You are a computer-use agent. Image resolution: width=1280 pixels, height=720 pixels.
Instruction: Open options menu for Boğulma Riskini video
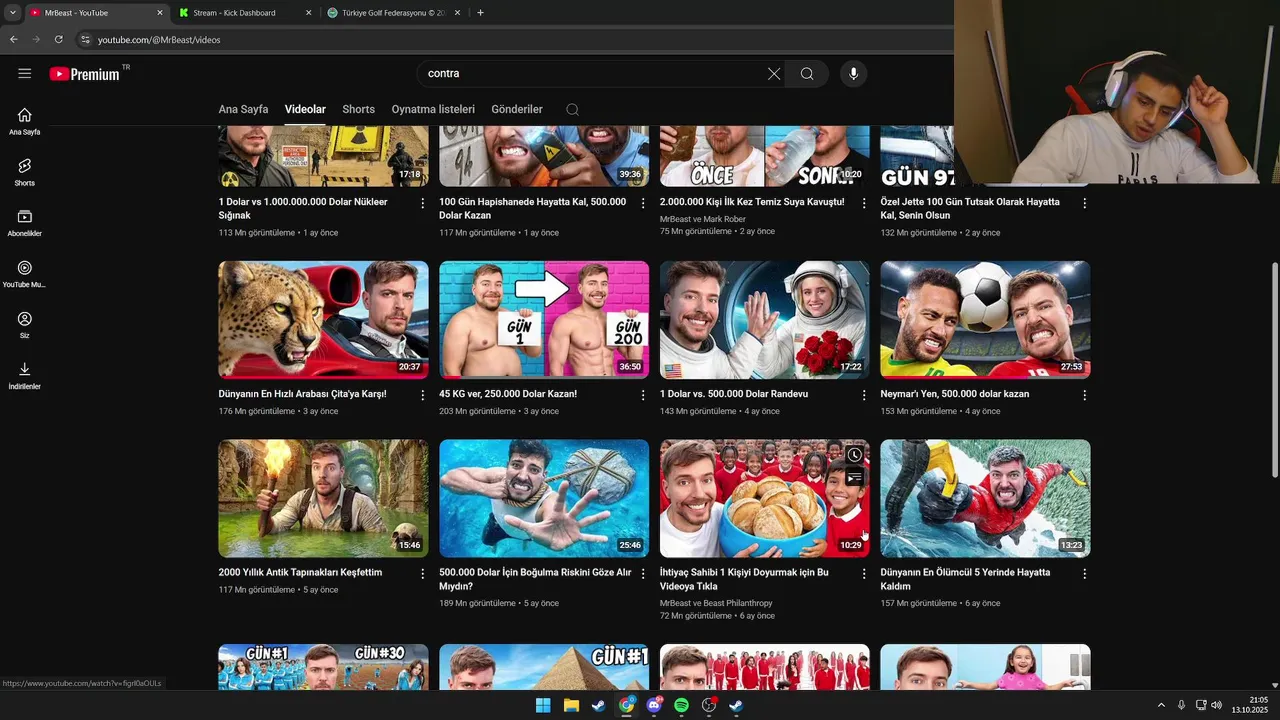click(643, 574)
